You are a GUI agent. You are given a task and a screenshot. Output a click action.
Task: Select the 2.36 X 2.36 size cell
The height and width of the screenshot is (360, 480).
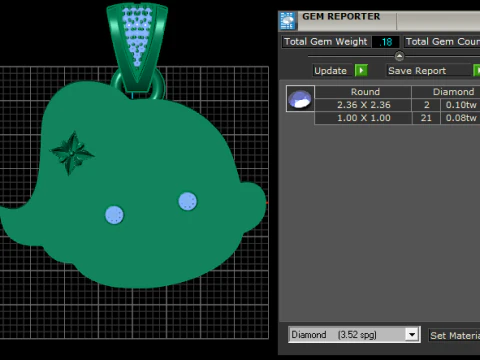[363, 105]
